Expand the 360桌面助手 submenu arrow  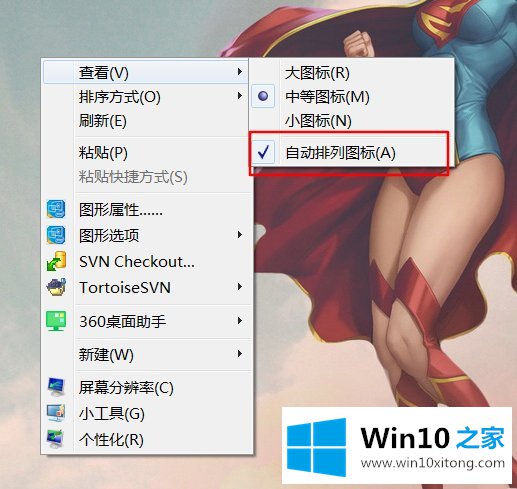tap(239, 321)
